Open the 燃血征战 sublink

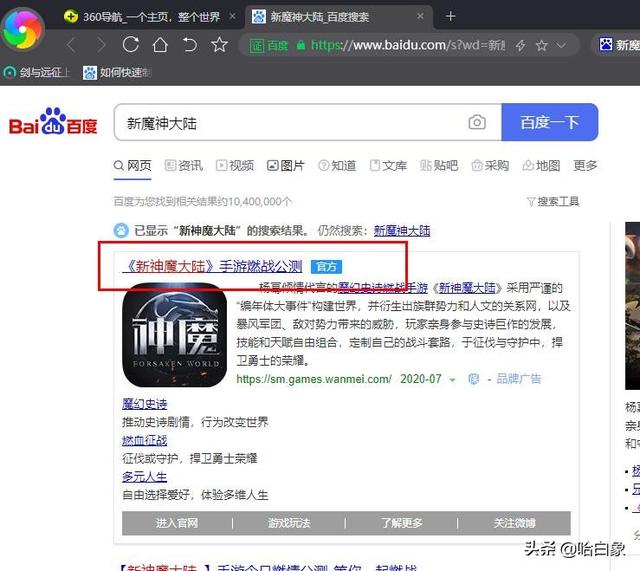coord(144,440)
